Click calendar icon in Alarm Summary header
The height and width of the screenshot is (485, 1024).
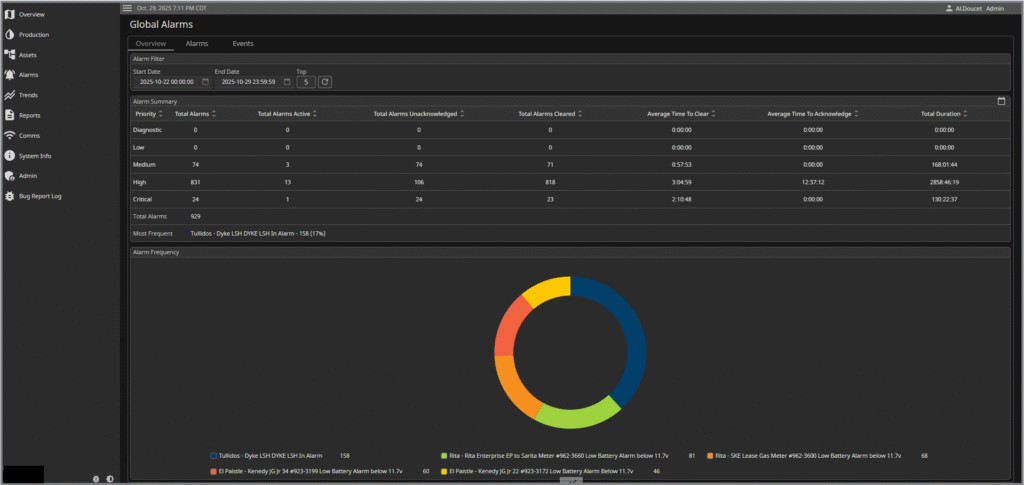[1001, 101]
